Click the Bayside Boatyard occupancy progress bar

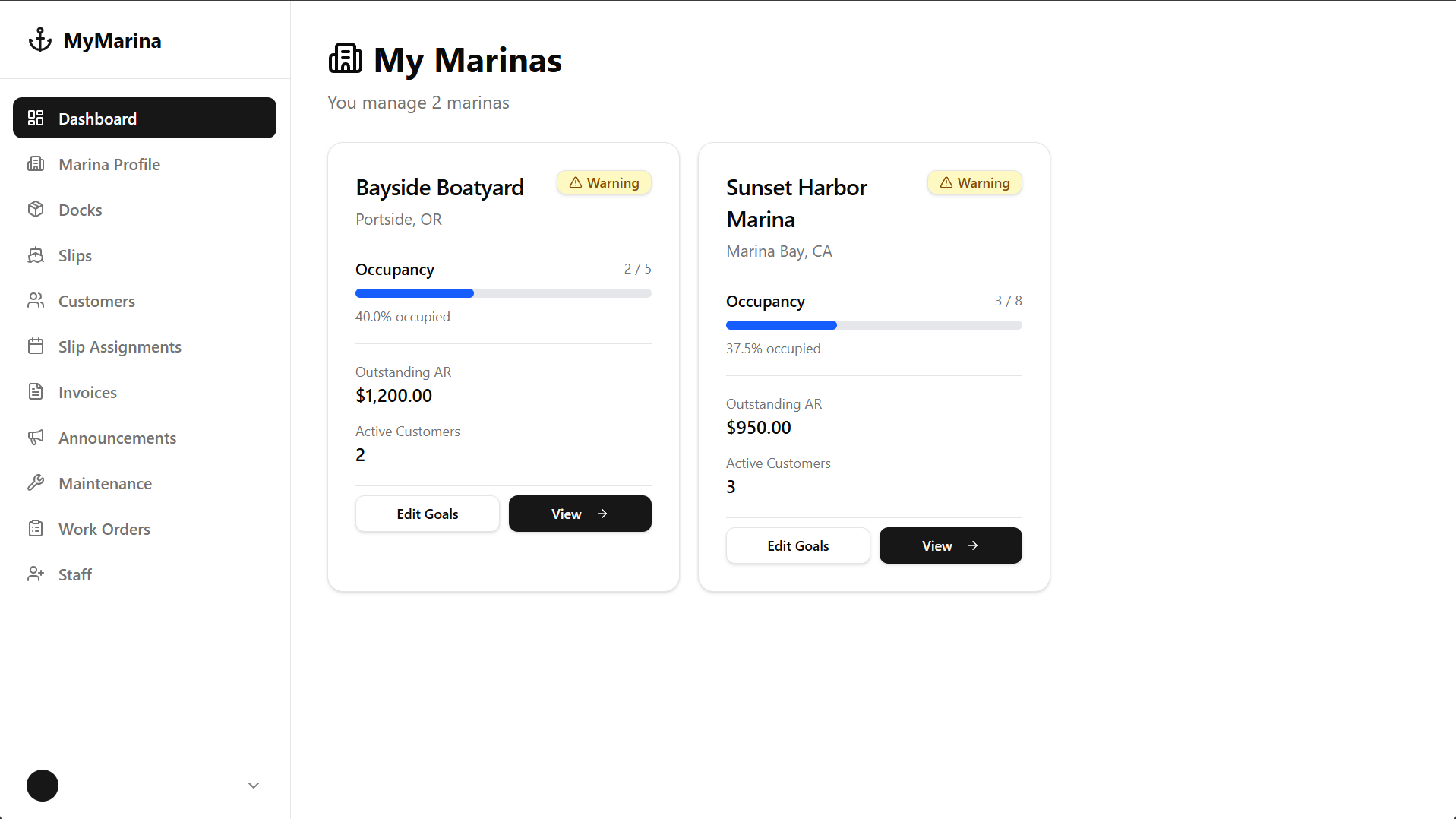(x=503, y=293)
